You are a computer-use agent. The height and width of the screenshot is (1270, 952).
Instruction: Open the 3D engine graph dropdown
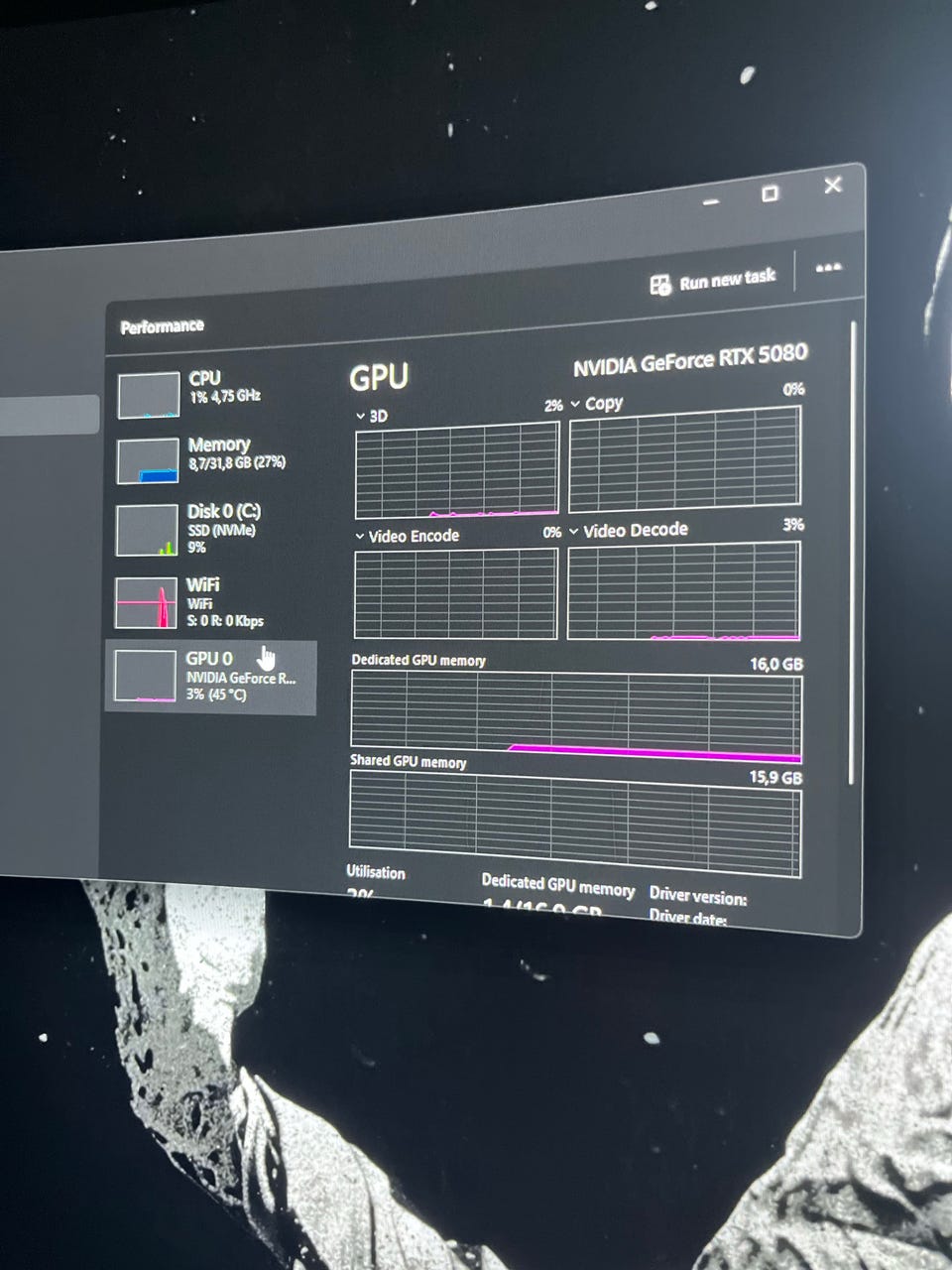361,417
